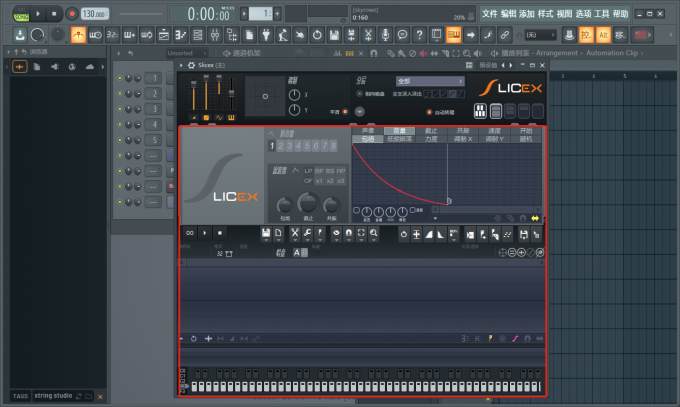
Task: Open the channel rack Unsorted dropdown
Action: coord(187,53)
